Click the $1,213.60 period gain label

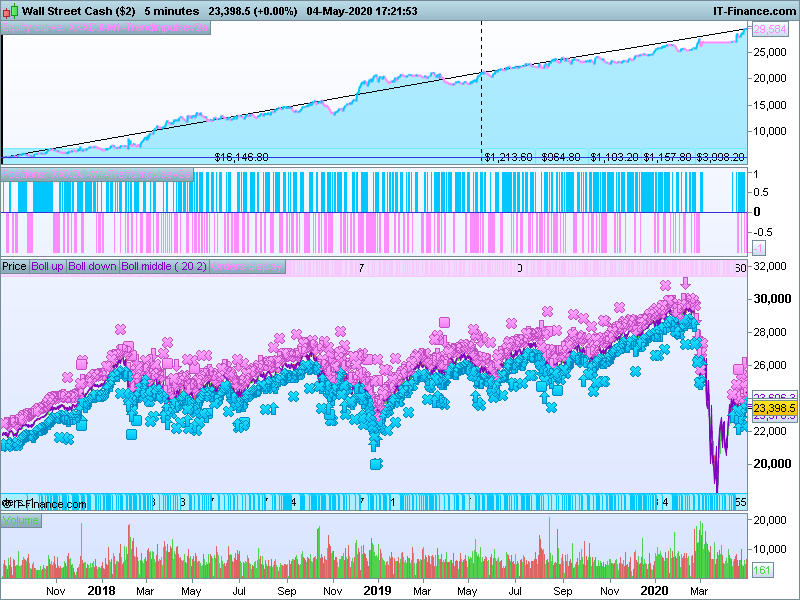click(x=508, y=157)
